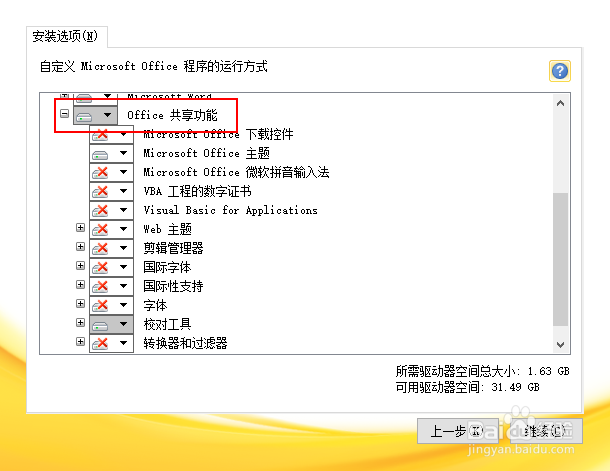Open install dropdown arrow for Visual Basic for Applications

coord(124,210)
